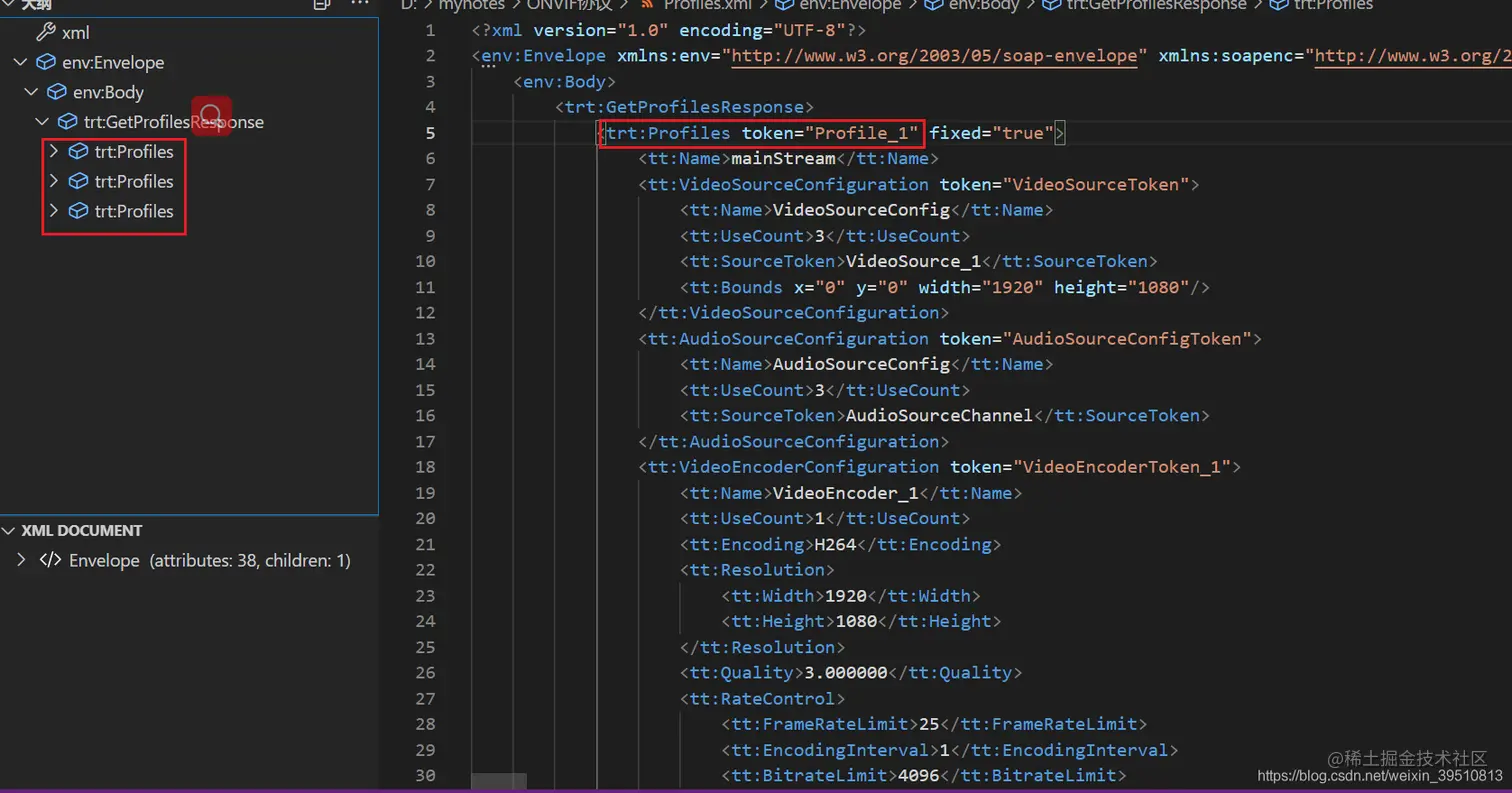Click mainStream text on line 6

784,159
